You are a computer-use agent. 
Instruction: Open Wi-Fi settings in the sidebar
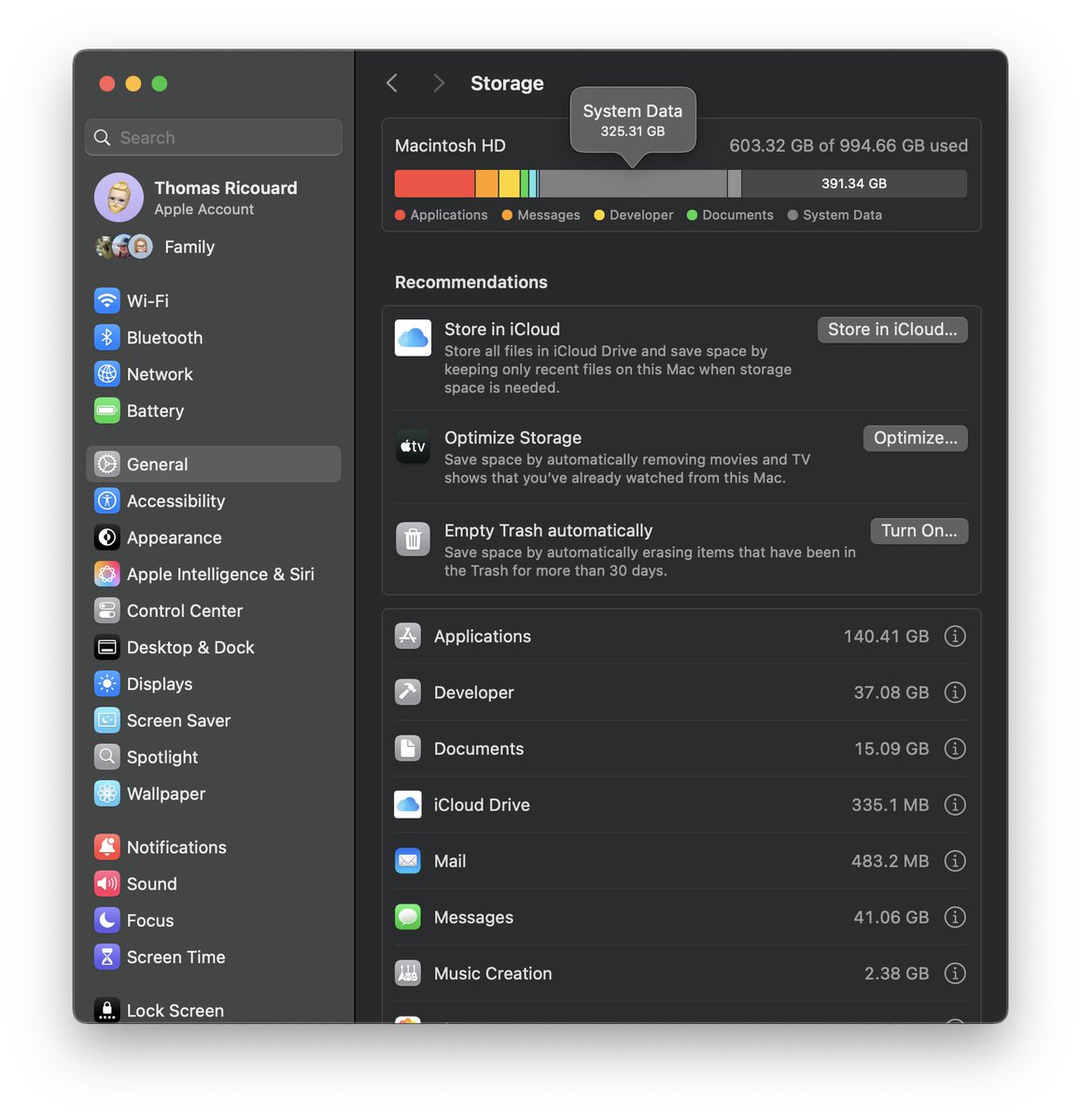tap(214, 301)
